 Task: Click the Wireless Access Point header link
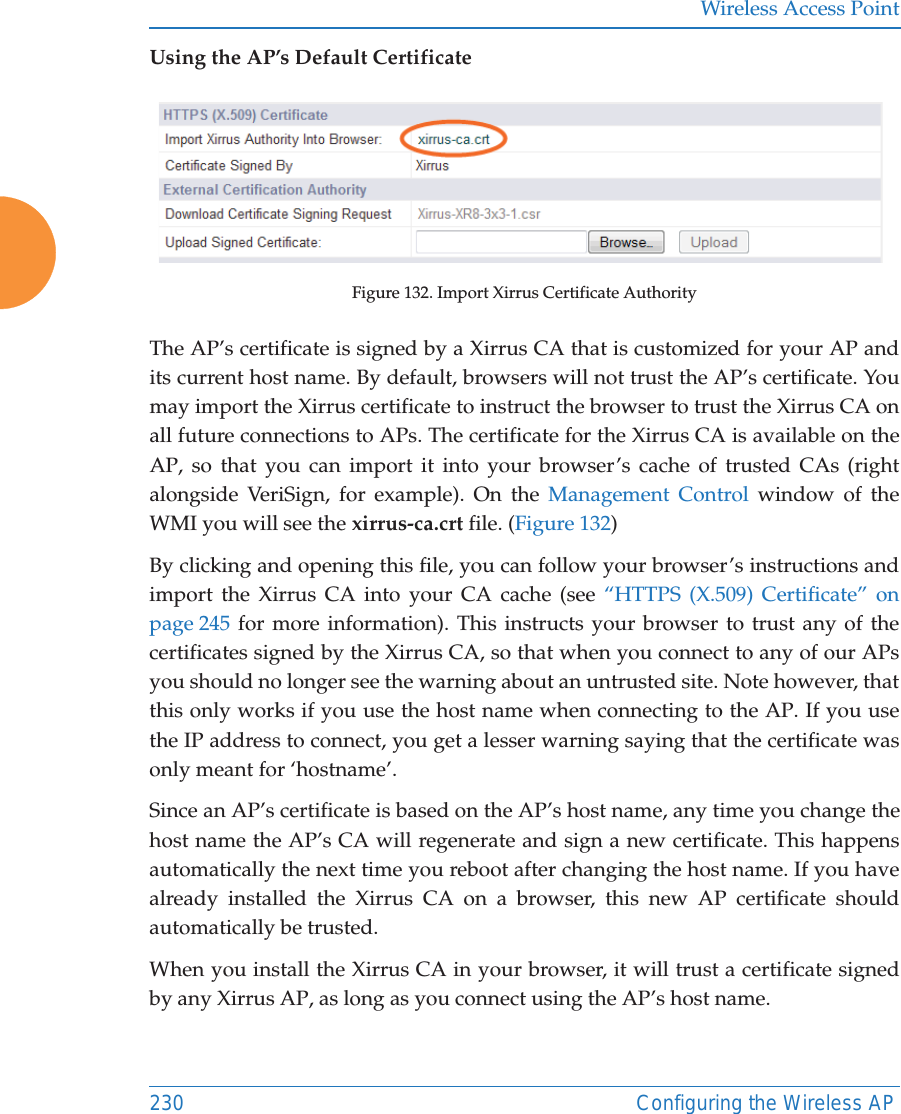pyautogui.click(x=798, y=10)
